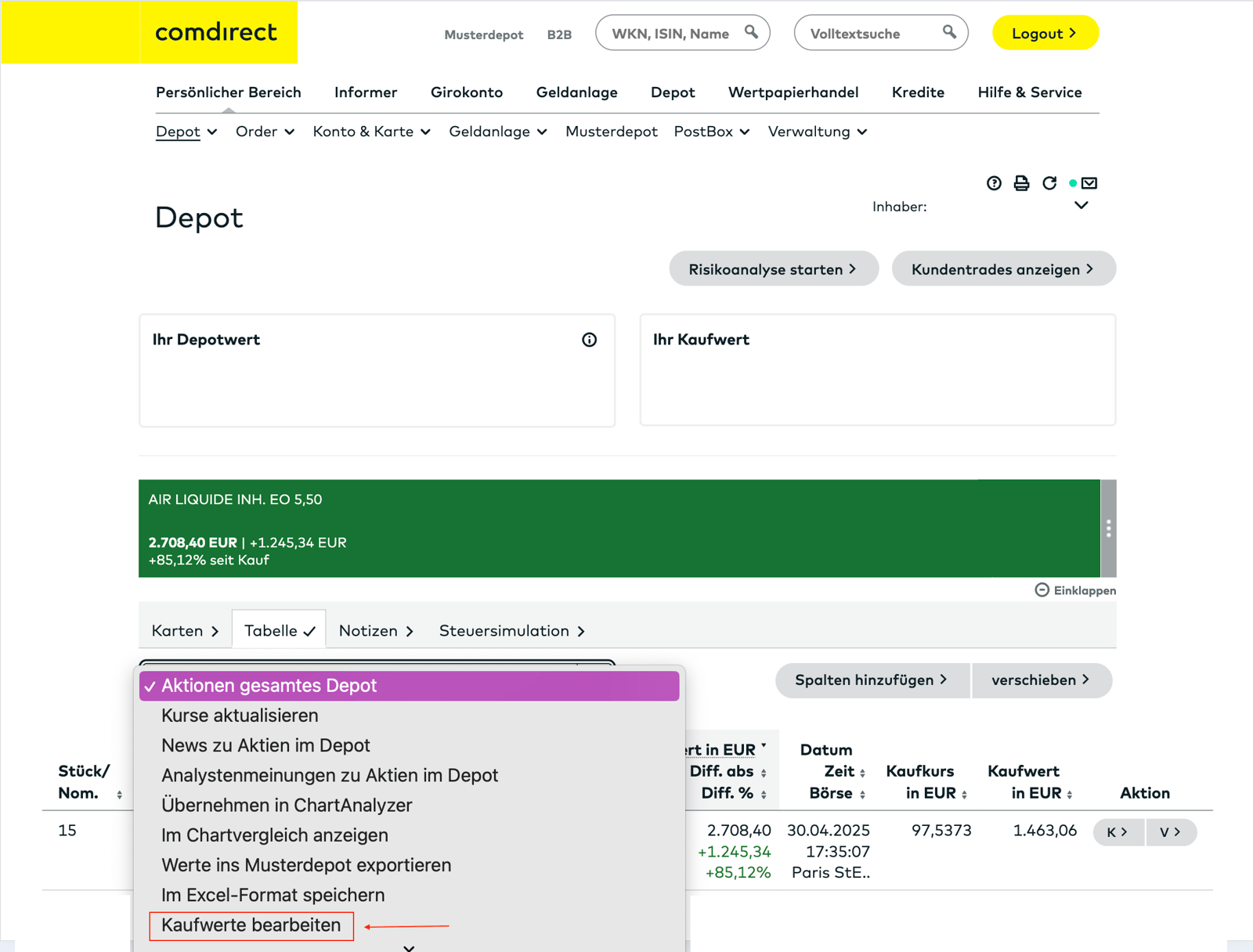Open the Inhaber dropdown chevron
This screenshot has width=1253, height=952.
point(1081,205)
